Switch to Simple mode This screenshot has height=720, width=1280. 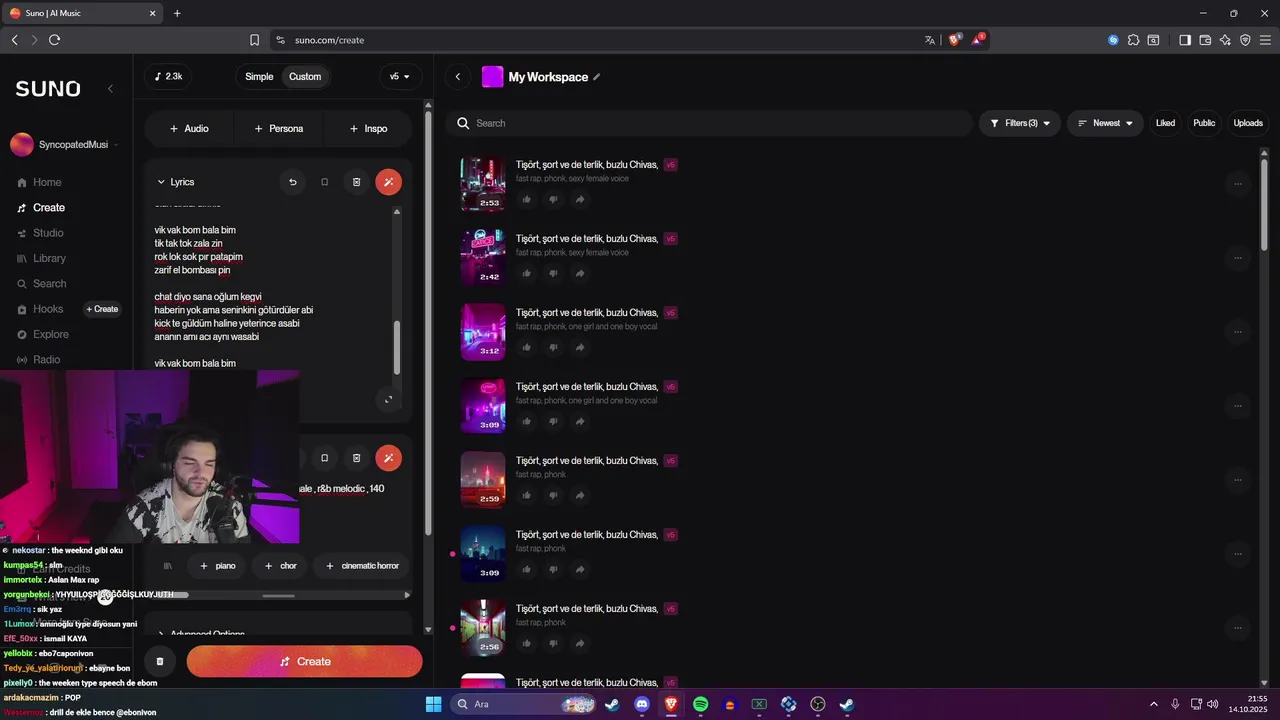coord(259,77)
